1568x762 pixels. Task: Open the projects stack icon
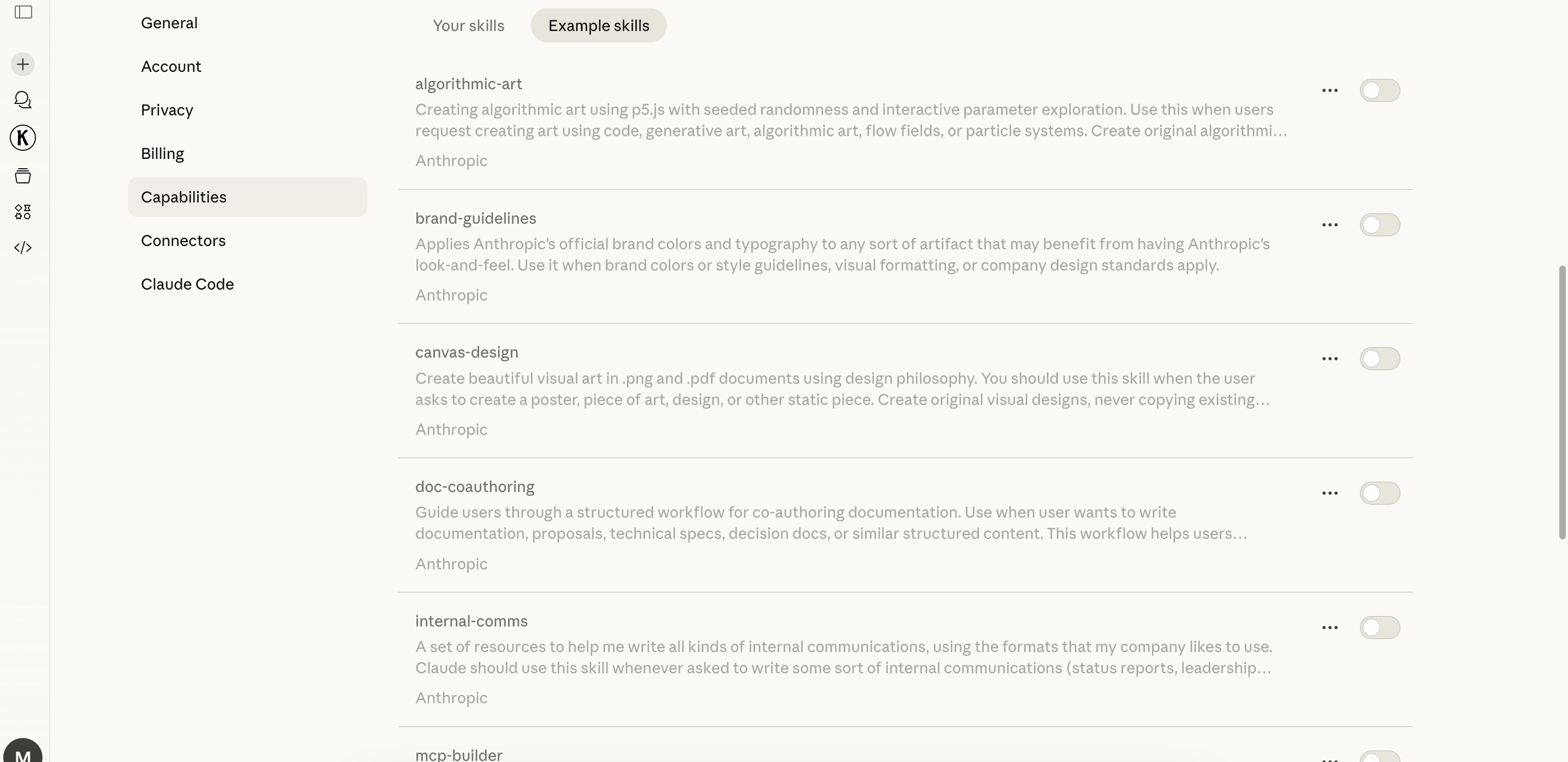tap(23, 176)
